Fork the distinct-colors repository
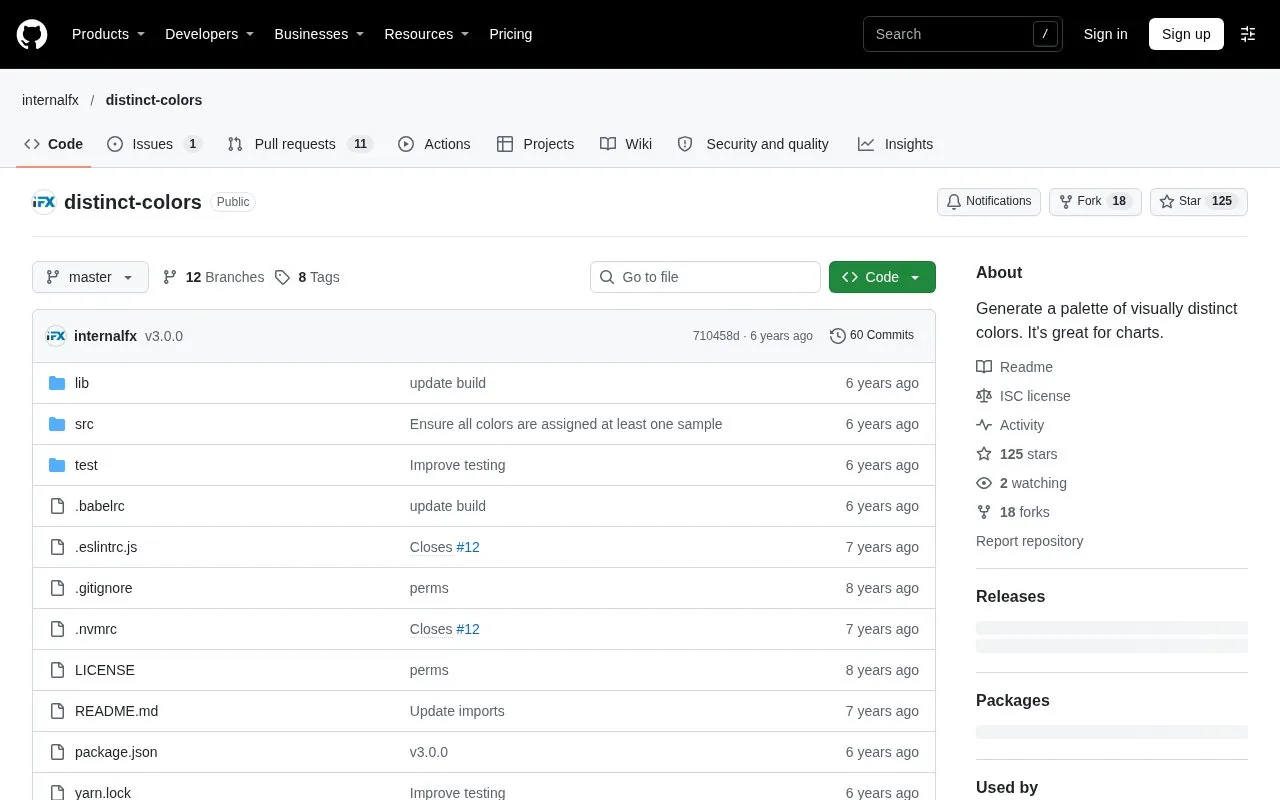 [1095, 201]
